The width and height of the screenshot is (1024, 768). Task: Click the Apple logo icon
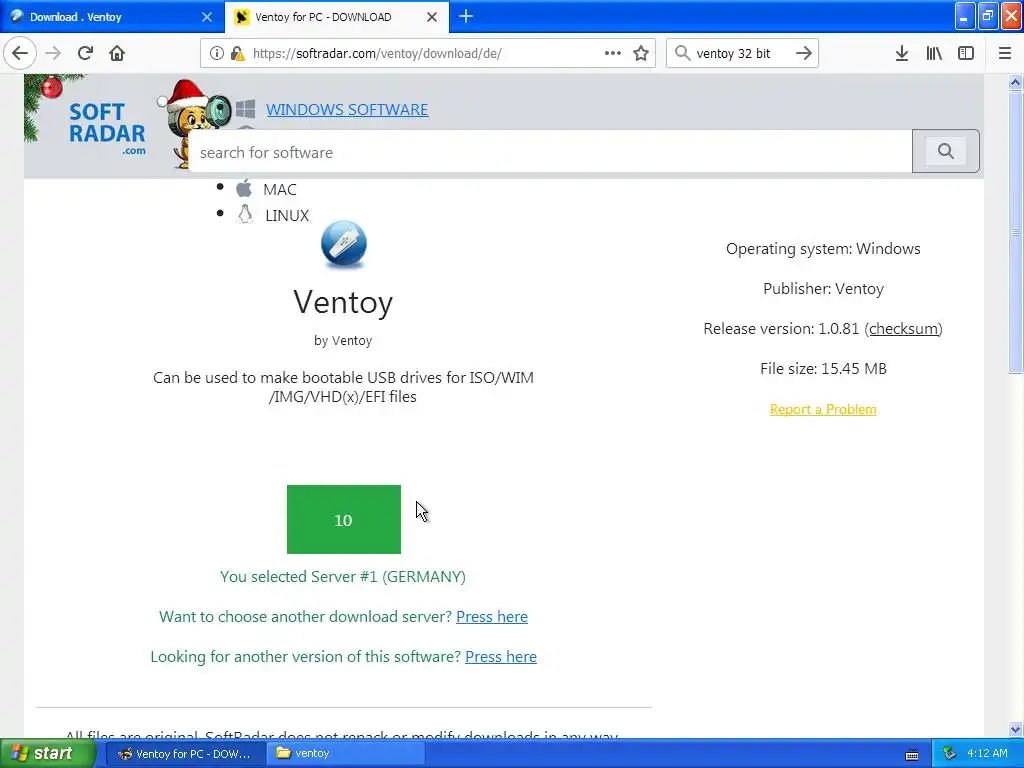pos(244,188)
